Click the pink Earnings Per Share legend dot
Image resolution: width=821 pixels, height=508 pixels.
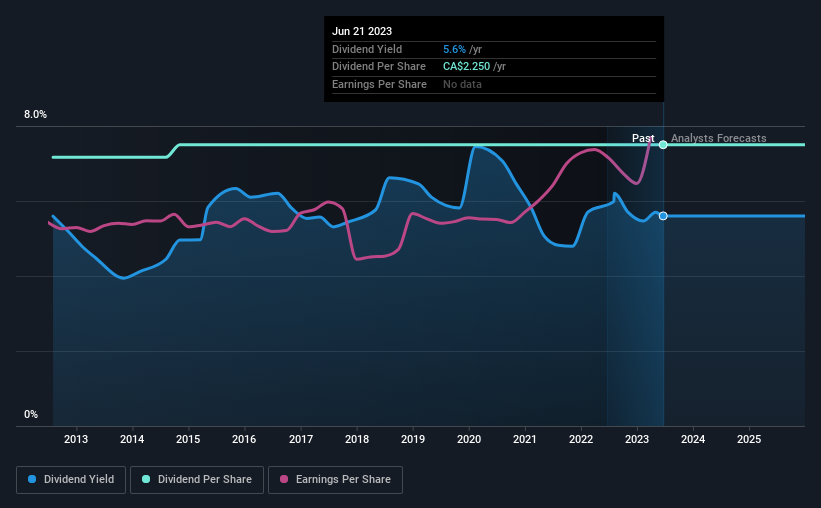[284, 479]
